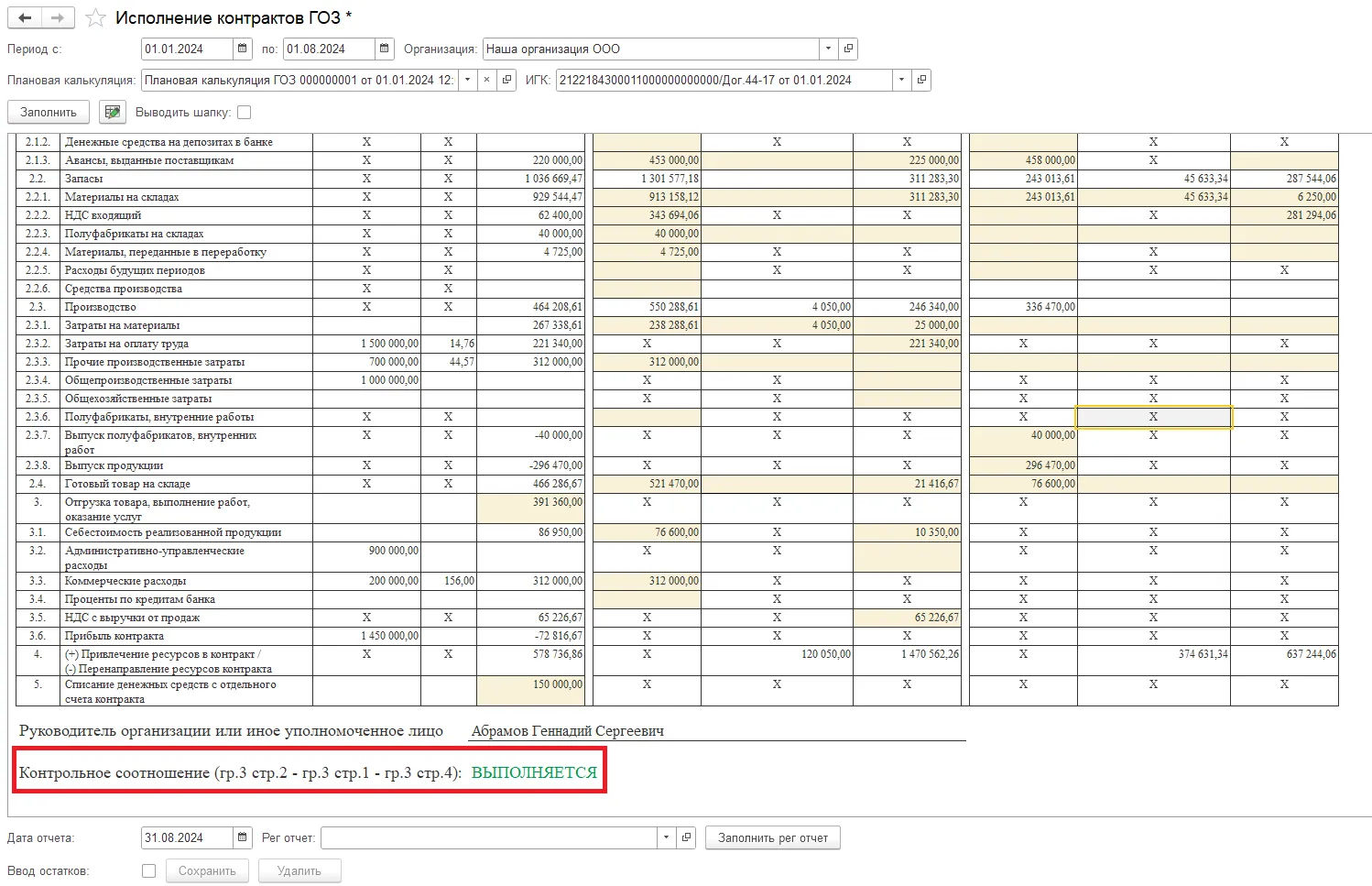The width and height of the screenshot is (1372, 886).
Task: Click the Сохранить button
Action: click(207, 871)
